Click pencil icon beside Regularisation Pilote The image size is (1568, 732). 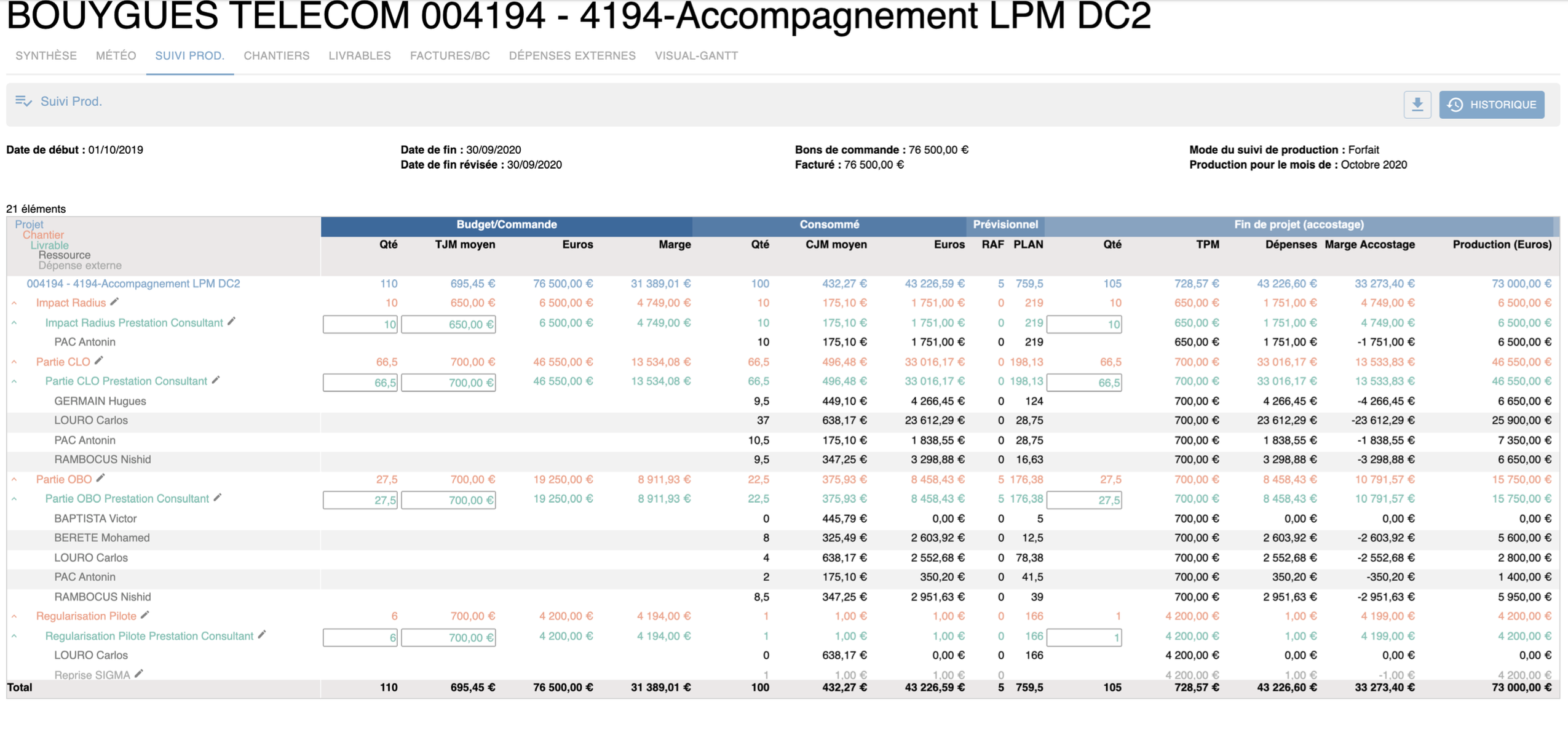point(145,615)
